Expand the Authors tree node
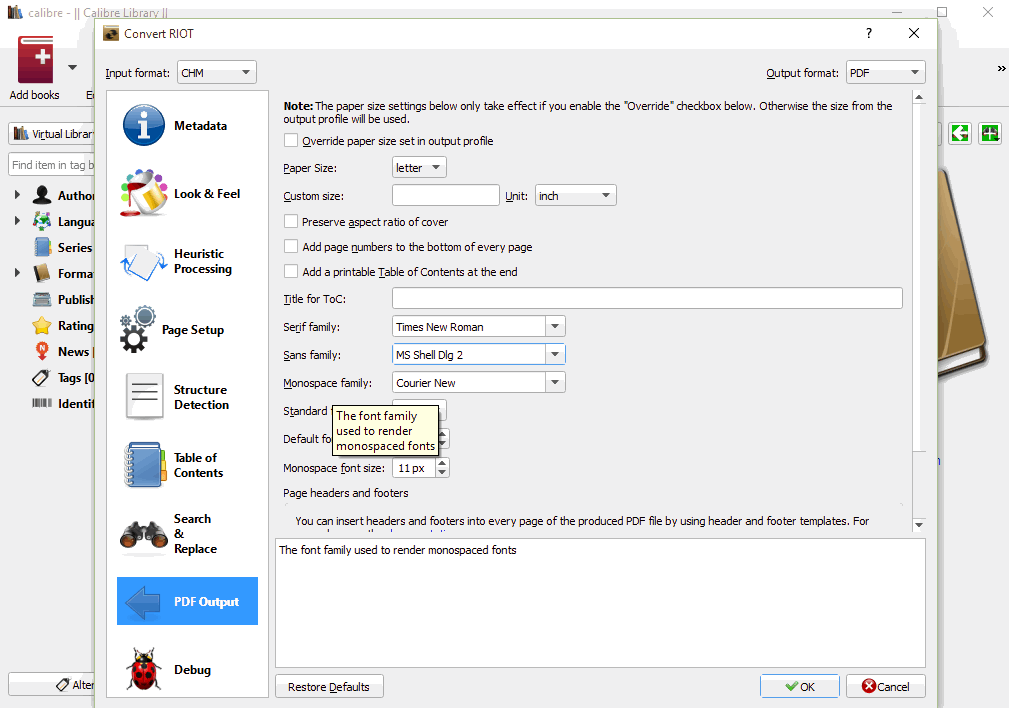Viewport: 1009px width, 708px height. point(17,194)
